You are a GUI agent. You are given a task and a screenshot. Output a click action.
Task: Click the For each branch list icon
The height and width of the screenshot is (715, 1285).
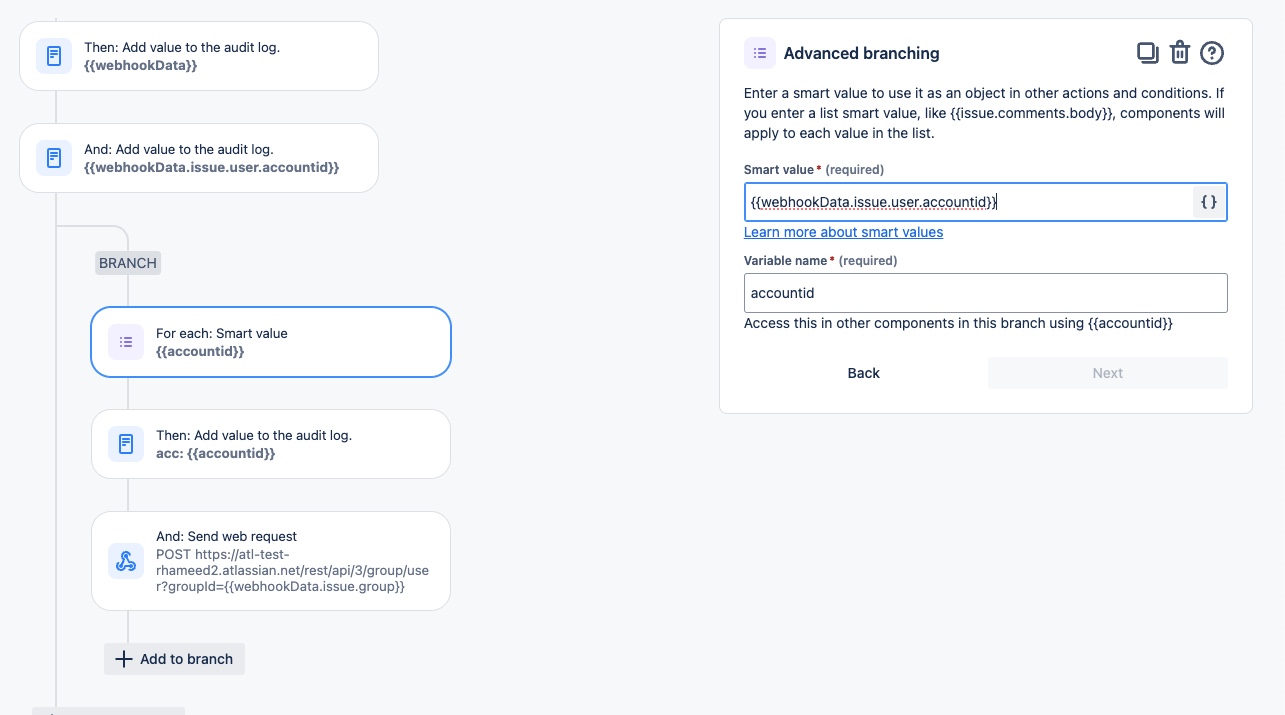[x=126, y=342]
